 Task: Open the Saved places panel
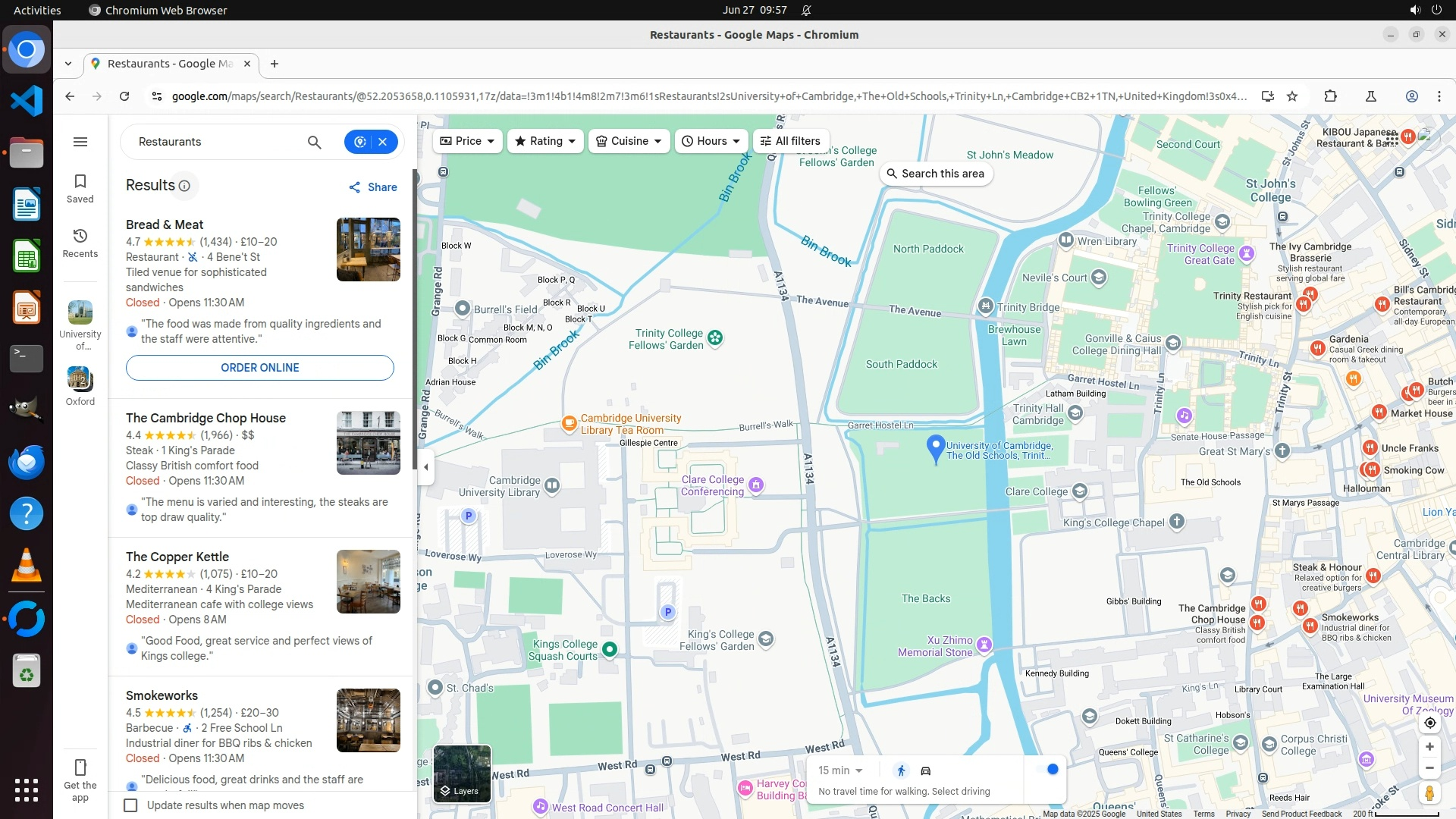pyautogui.click(x=80, y=188)
